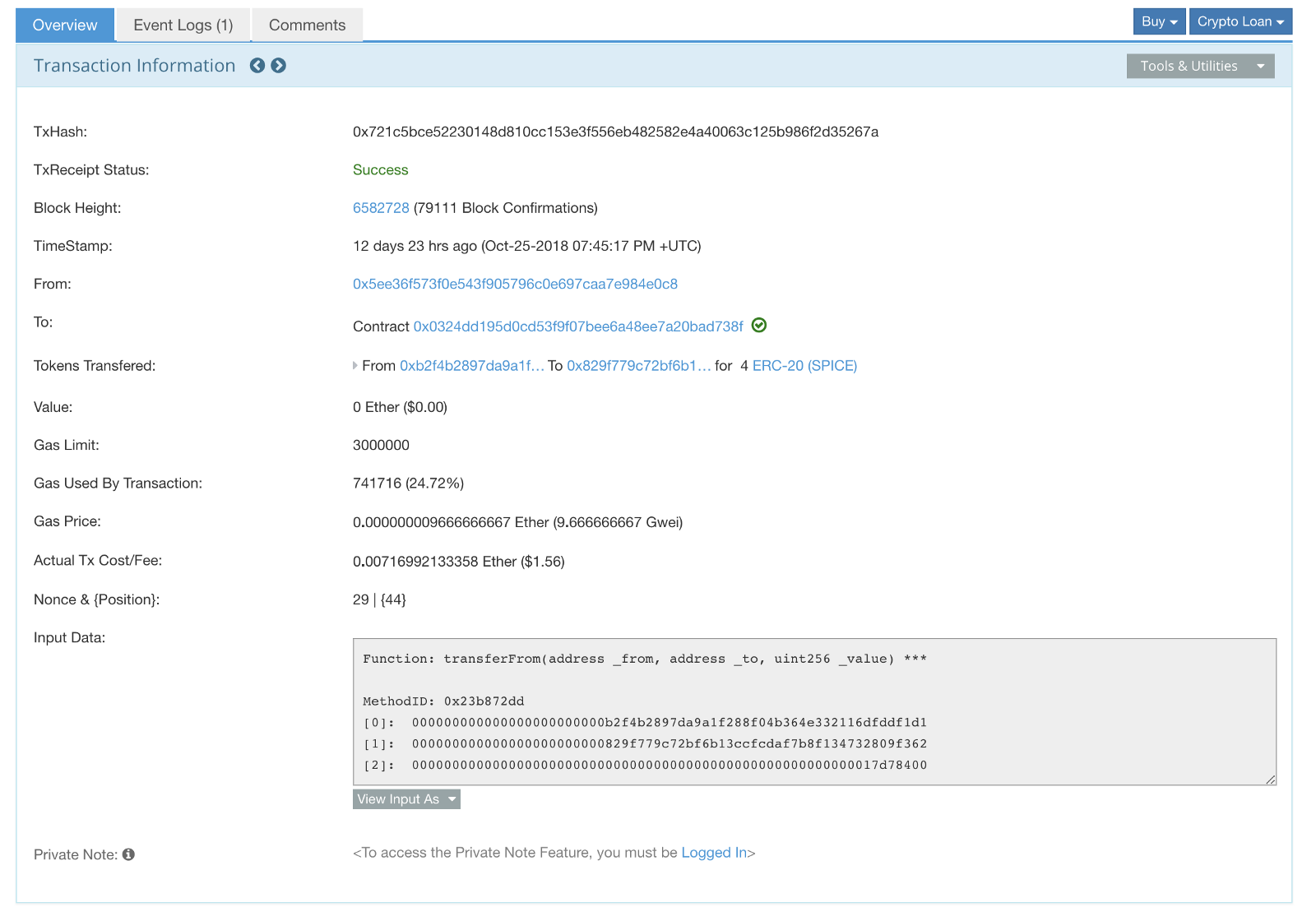Open the Tools & Utilities dropdown
The height and width of the screenshot is (921, 1316).
1200,66
